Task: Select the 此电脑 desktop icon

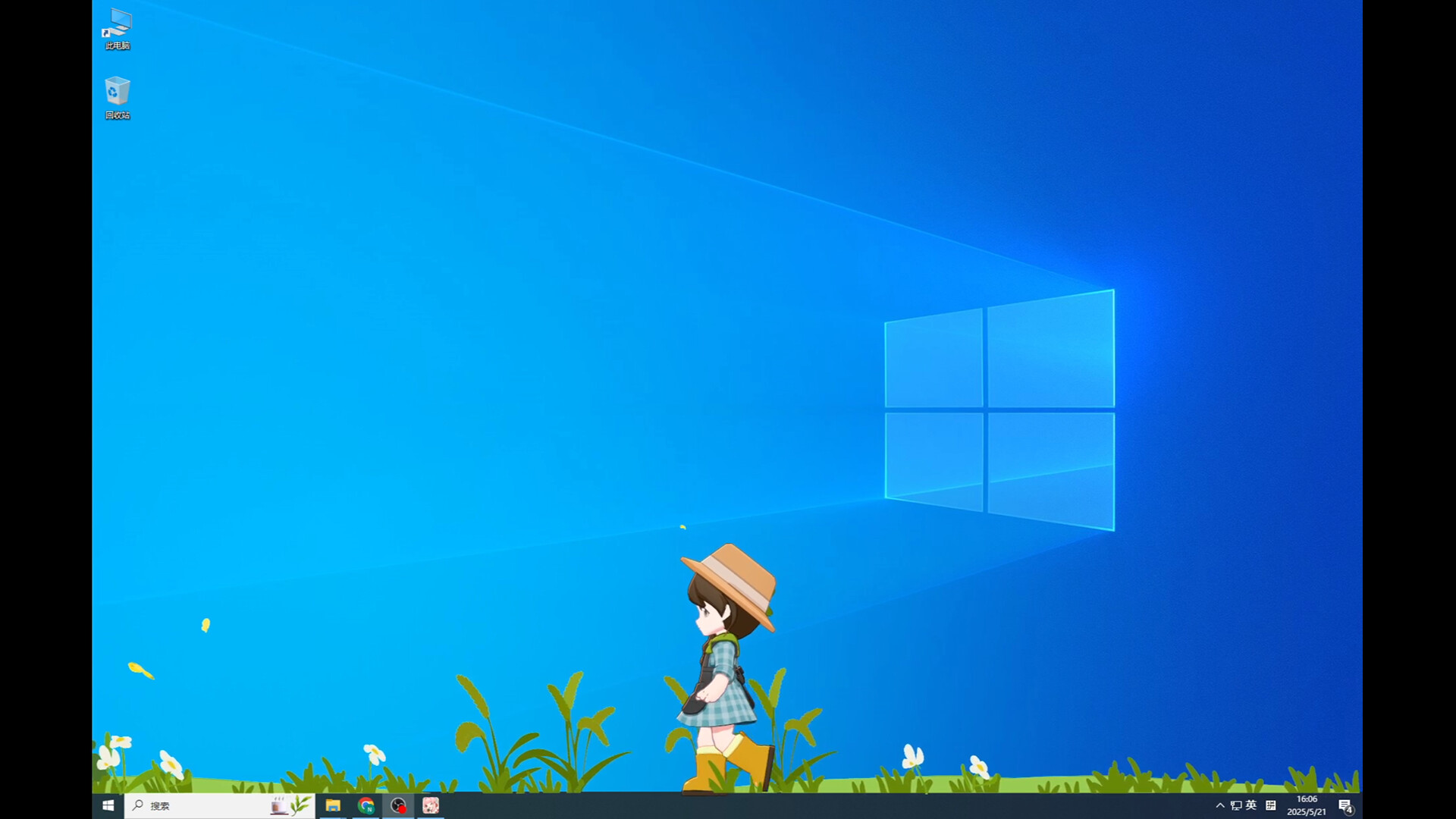Action: click(117, 29)
